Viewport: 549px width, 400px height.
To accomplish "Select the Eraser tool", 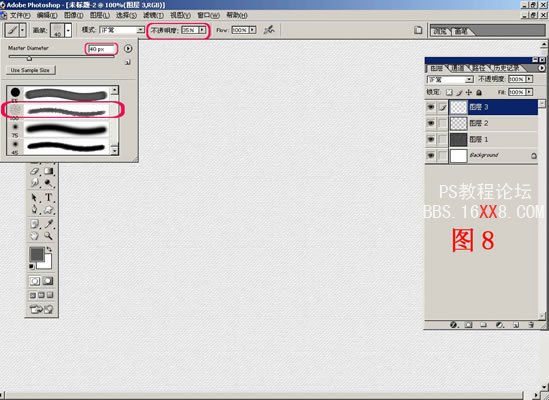I will pos(35,171).
